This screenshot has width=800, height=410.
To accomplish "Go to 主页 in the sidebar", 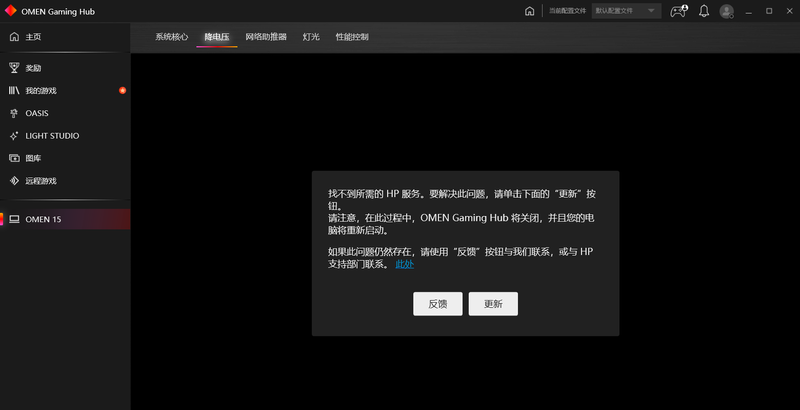I will [x=65, y=37].
